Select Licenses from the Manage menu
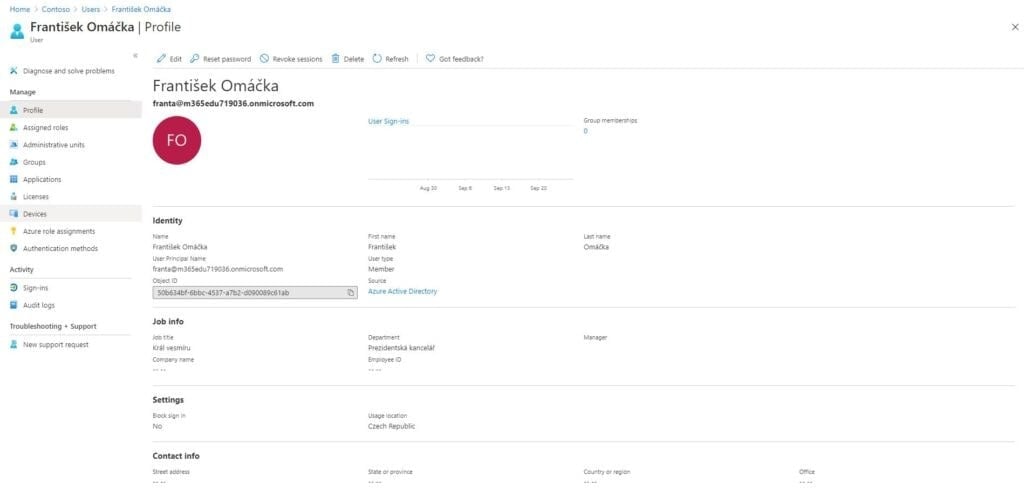 (36, 197)
